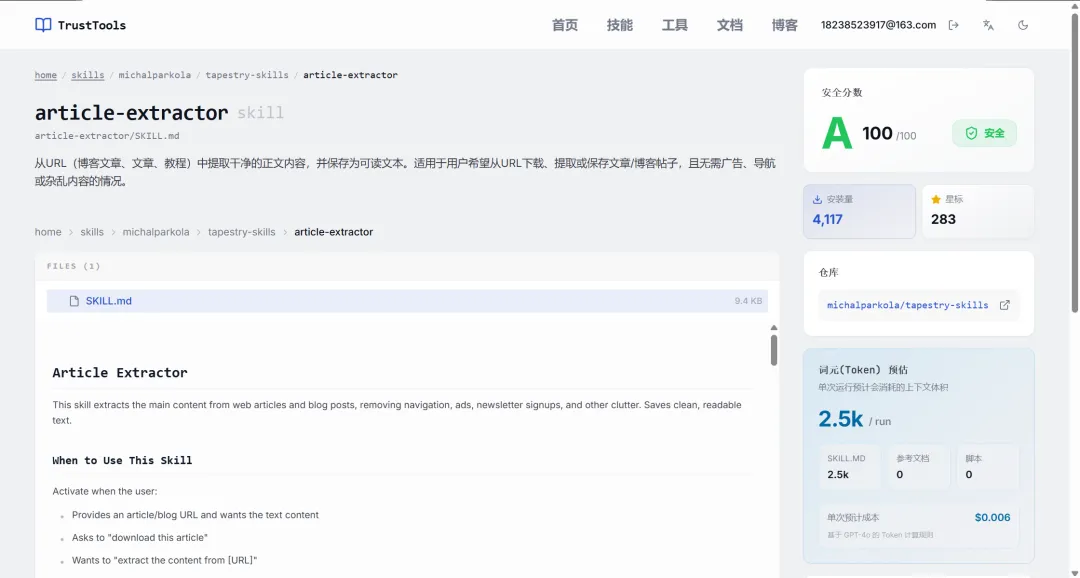Click the 安装量 4,117 card
This screenshot has height=578, width=1080.
(859, 211)
